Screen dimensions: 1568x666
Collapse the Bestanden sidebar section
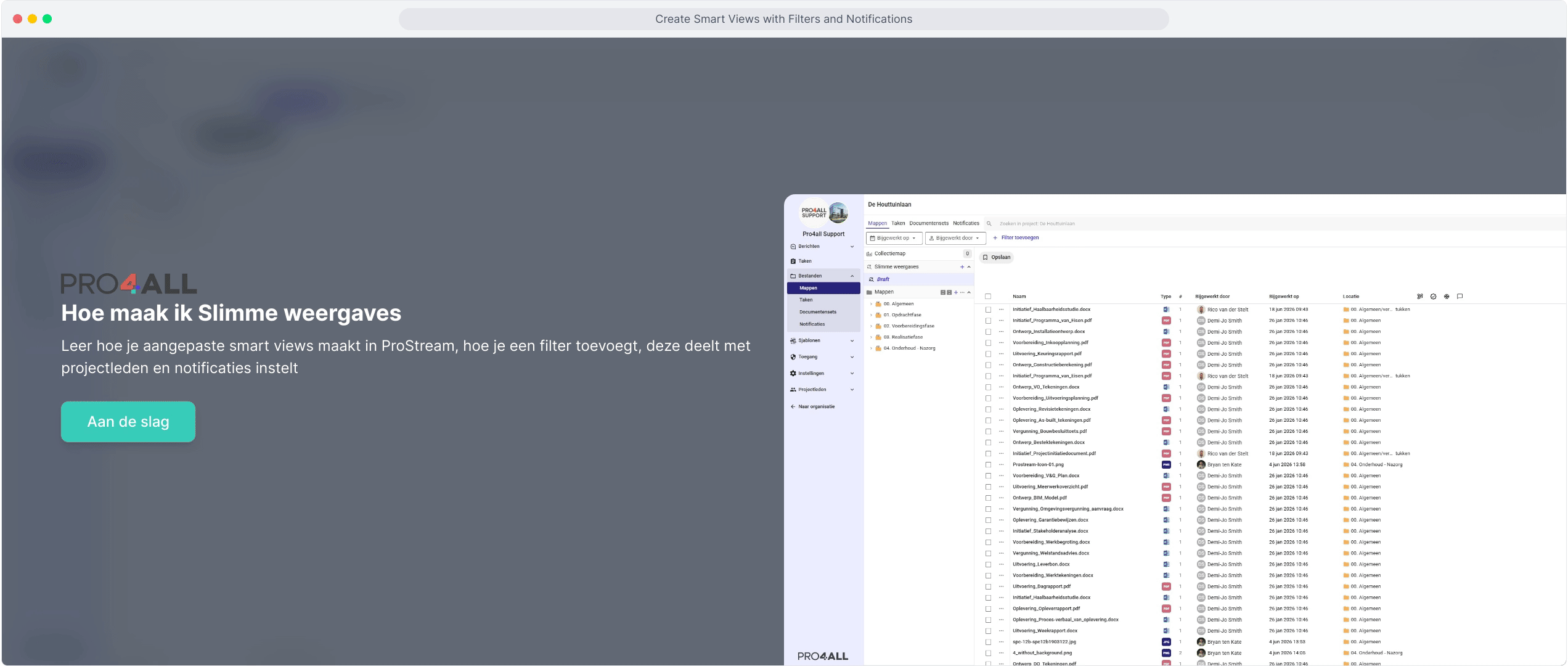pyautogui.click(x=852, y=276)
